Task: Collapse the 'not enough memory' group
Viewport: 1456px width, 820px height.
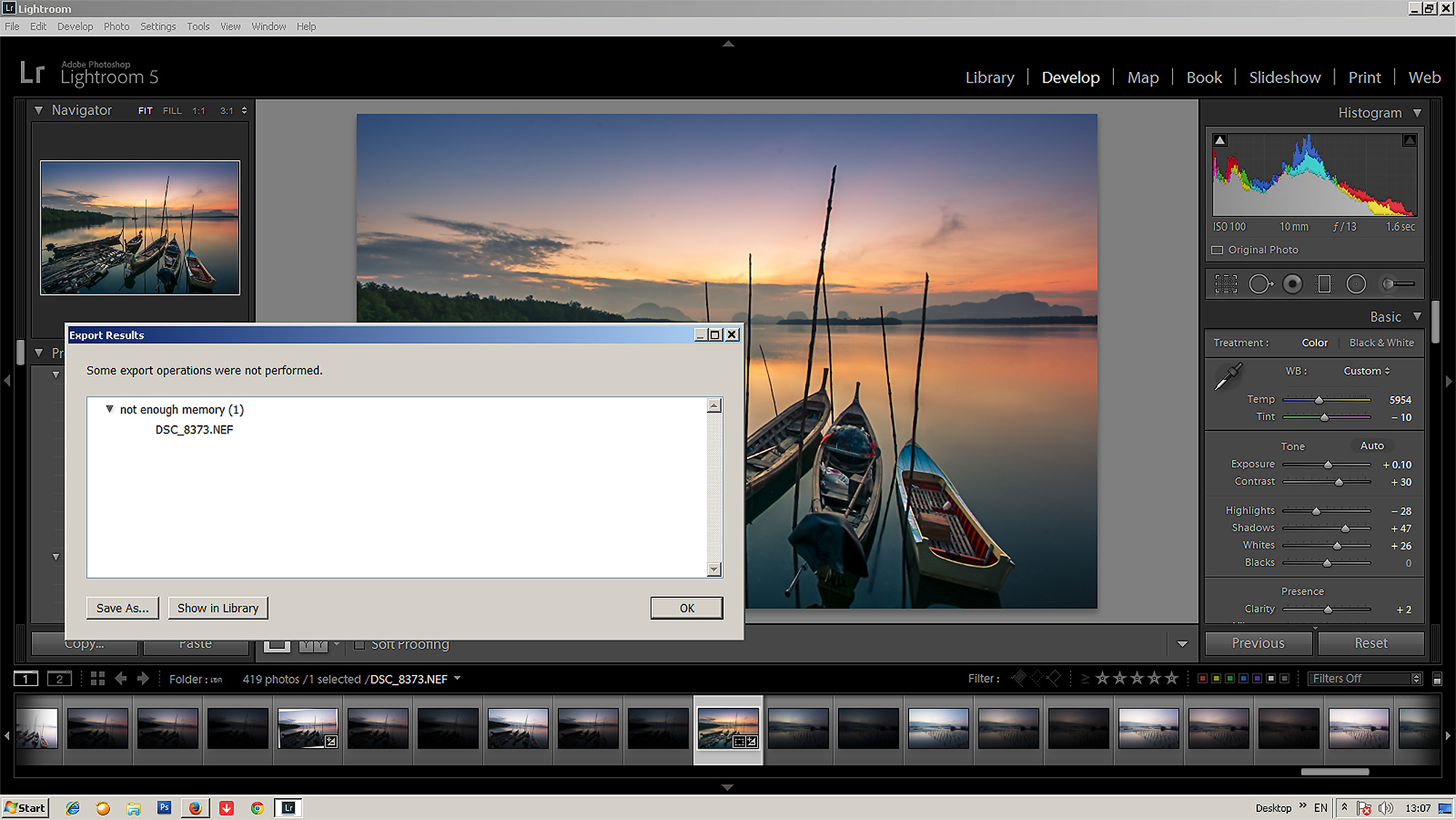Action: pyautogui.click(x=110, y=409)
